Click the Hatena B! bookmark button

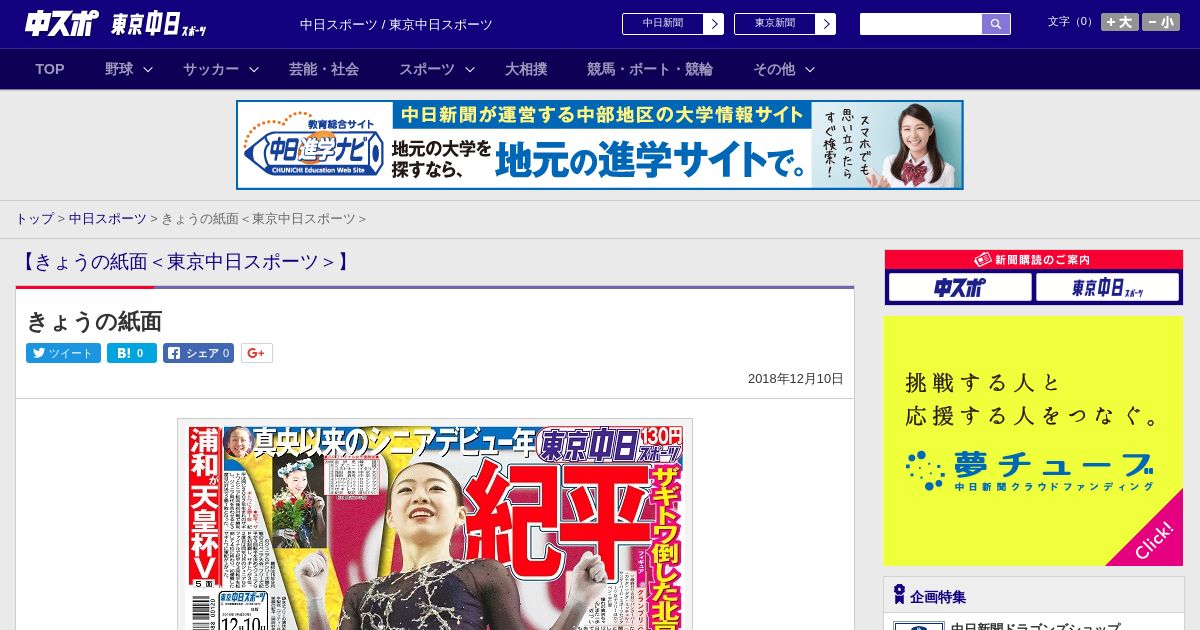pos(132,353)
